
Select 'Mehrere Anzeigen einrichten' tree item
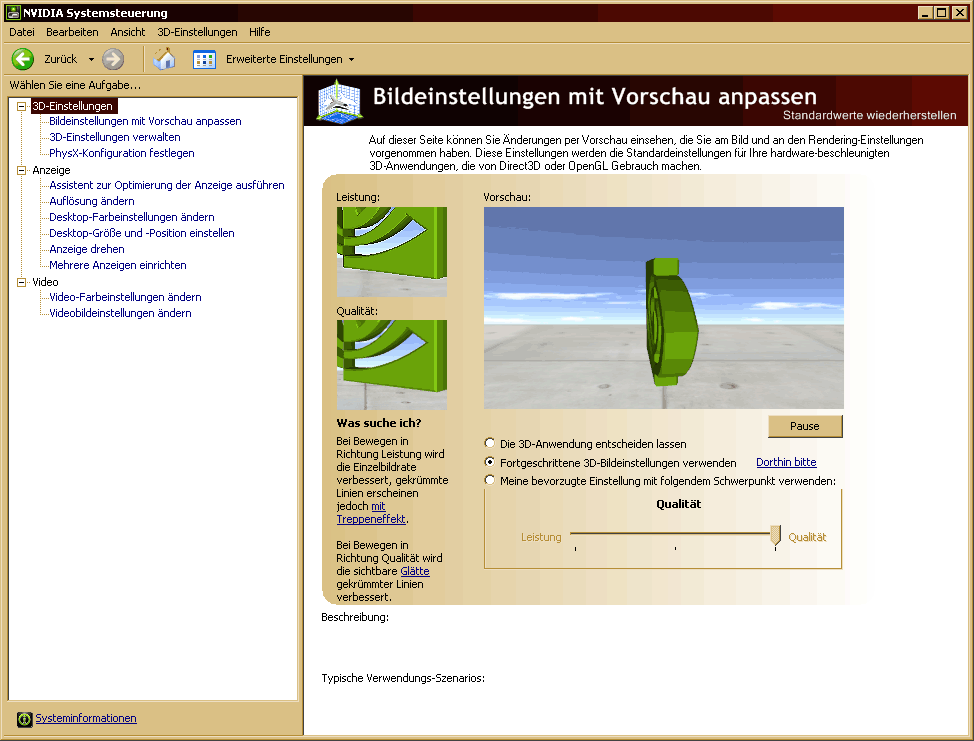click(x=118, y=265)
